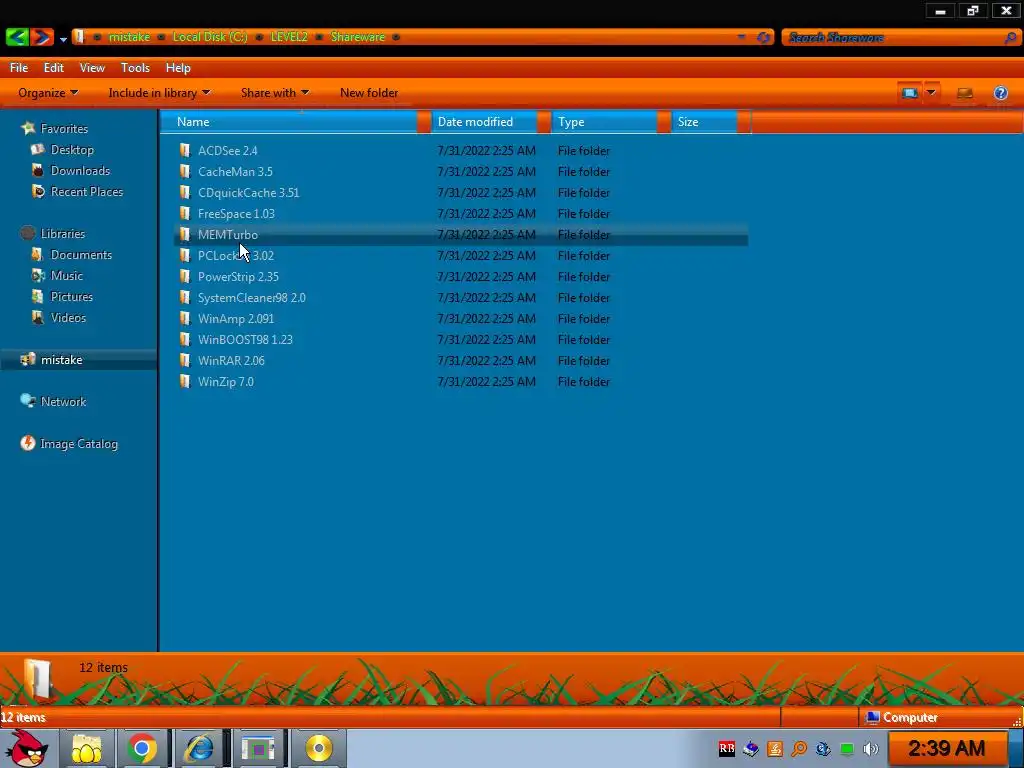The image size is (1024, 768).
Task: Select 'Local Disk (C:)' in the breadcrumb
Action: pos(210,37)
